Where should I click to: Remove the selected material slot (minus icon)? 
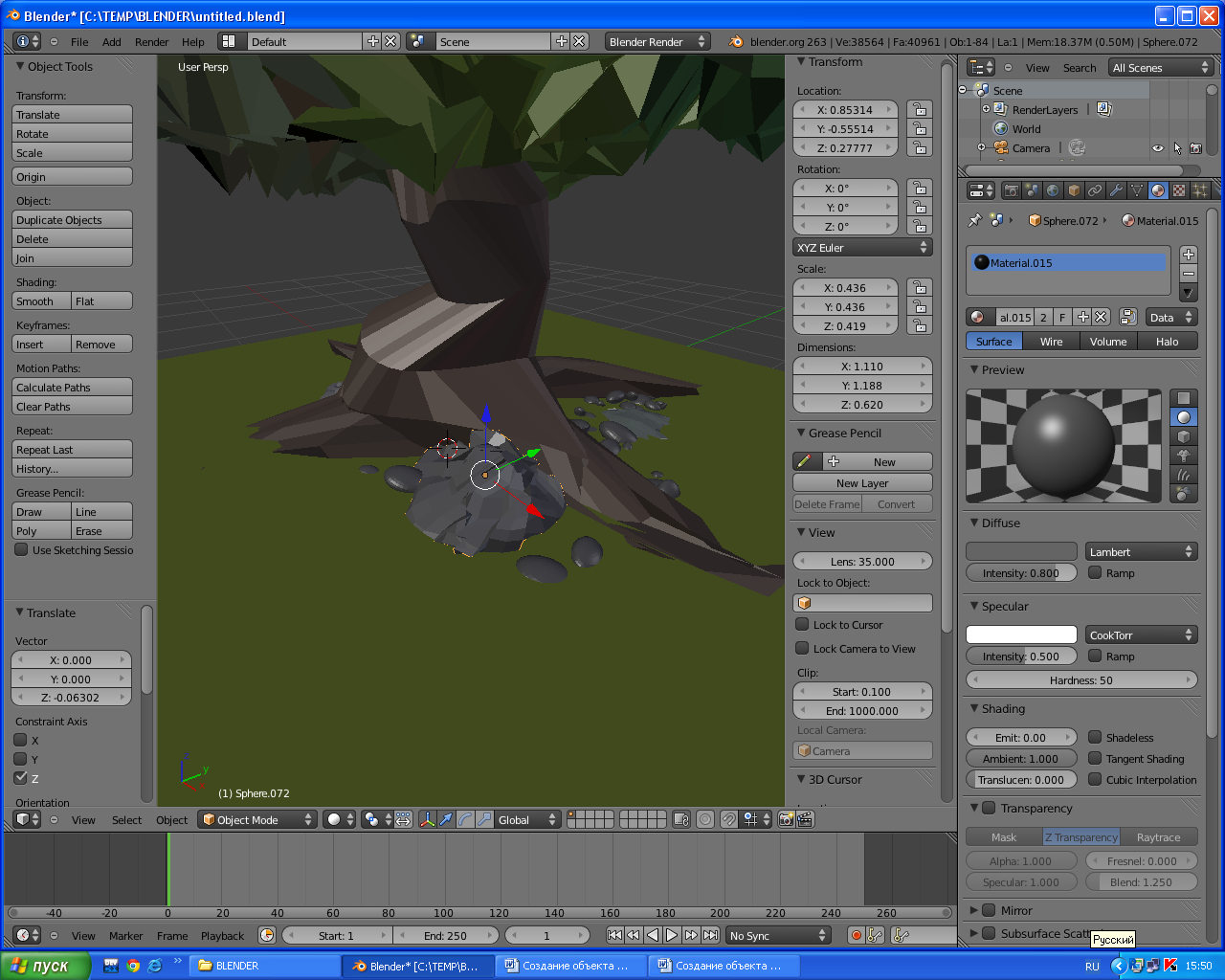click(x=1189, y=274)
